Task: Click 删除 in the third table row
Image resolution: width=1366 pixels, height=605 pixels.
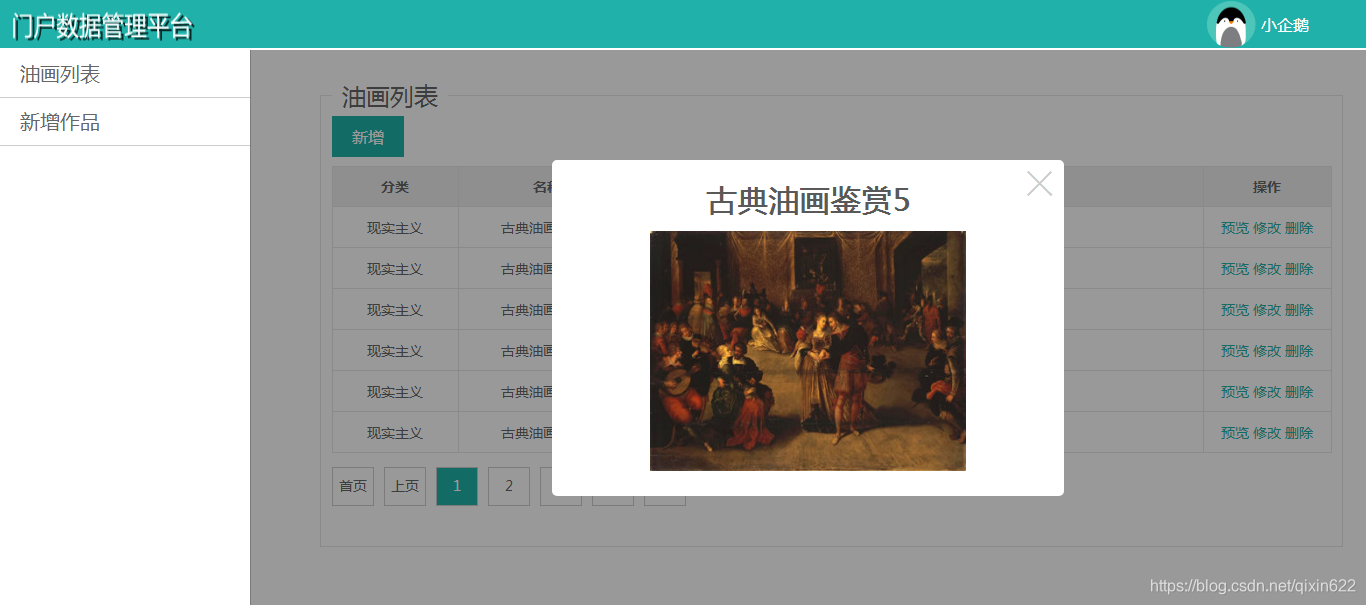Action: tap(1299, 310)
